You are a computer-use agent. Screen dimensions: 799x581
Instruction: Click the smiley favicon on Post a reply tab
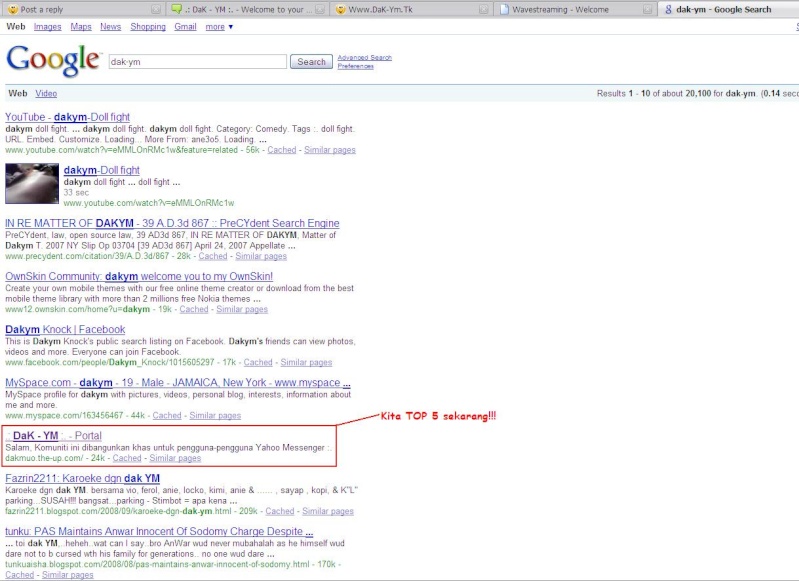(x=13, y=9)
